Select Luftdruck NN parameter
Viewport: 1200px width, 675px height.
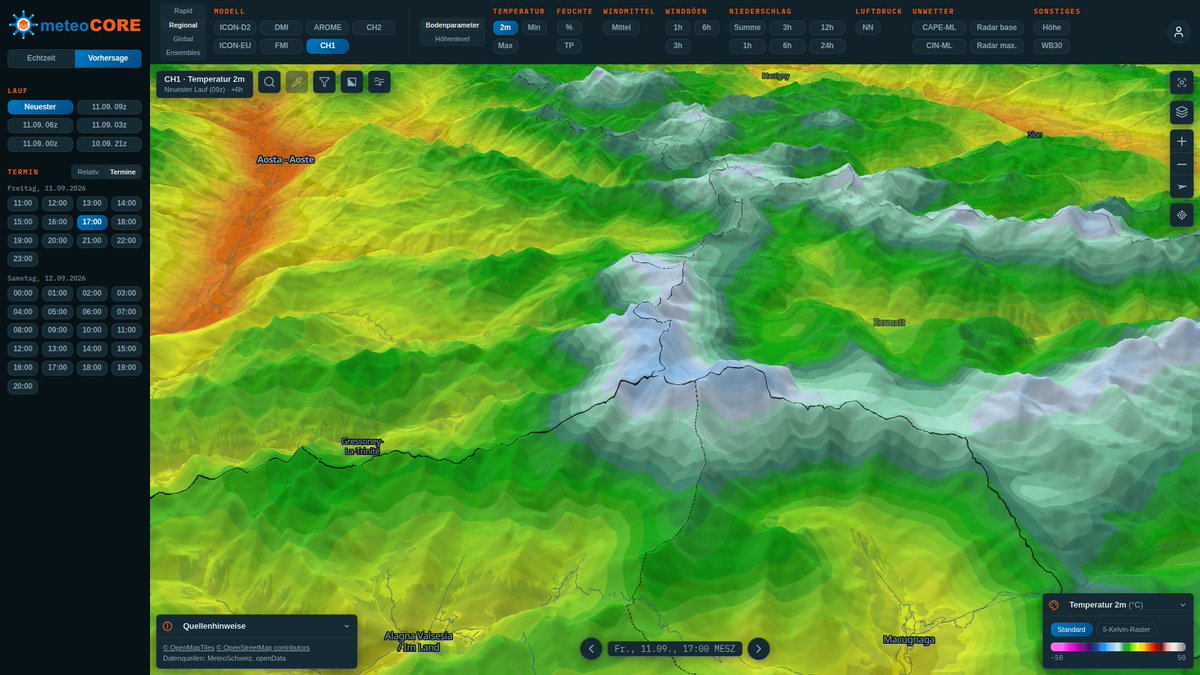click(x=868, y=28)
